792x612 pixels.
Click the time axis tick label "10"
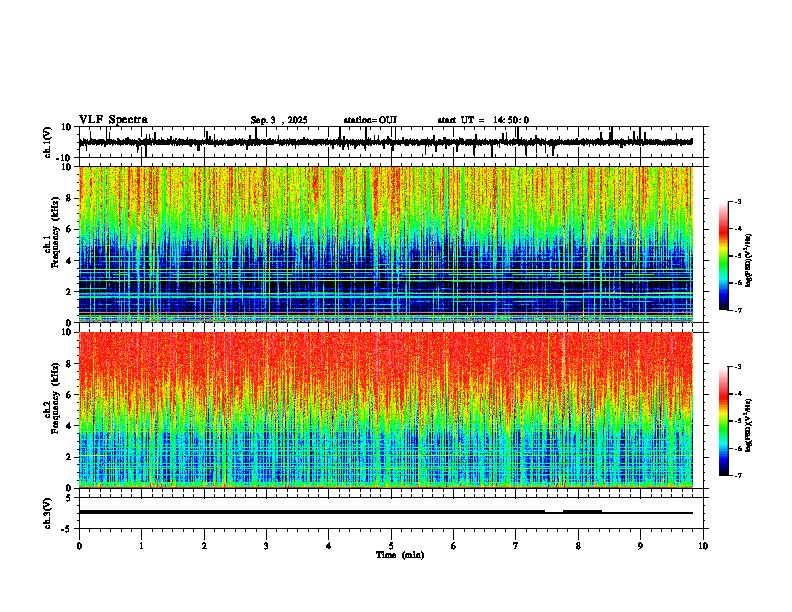(x=703, y=546)
